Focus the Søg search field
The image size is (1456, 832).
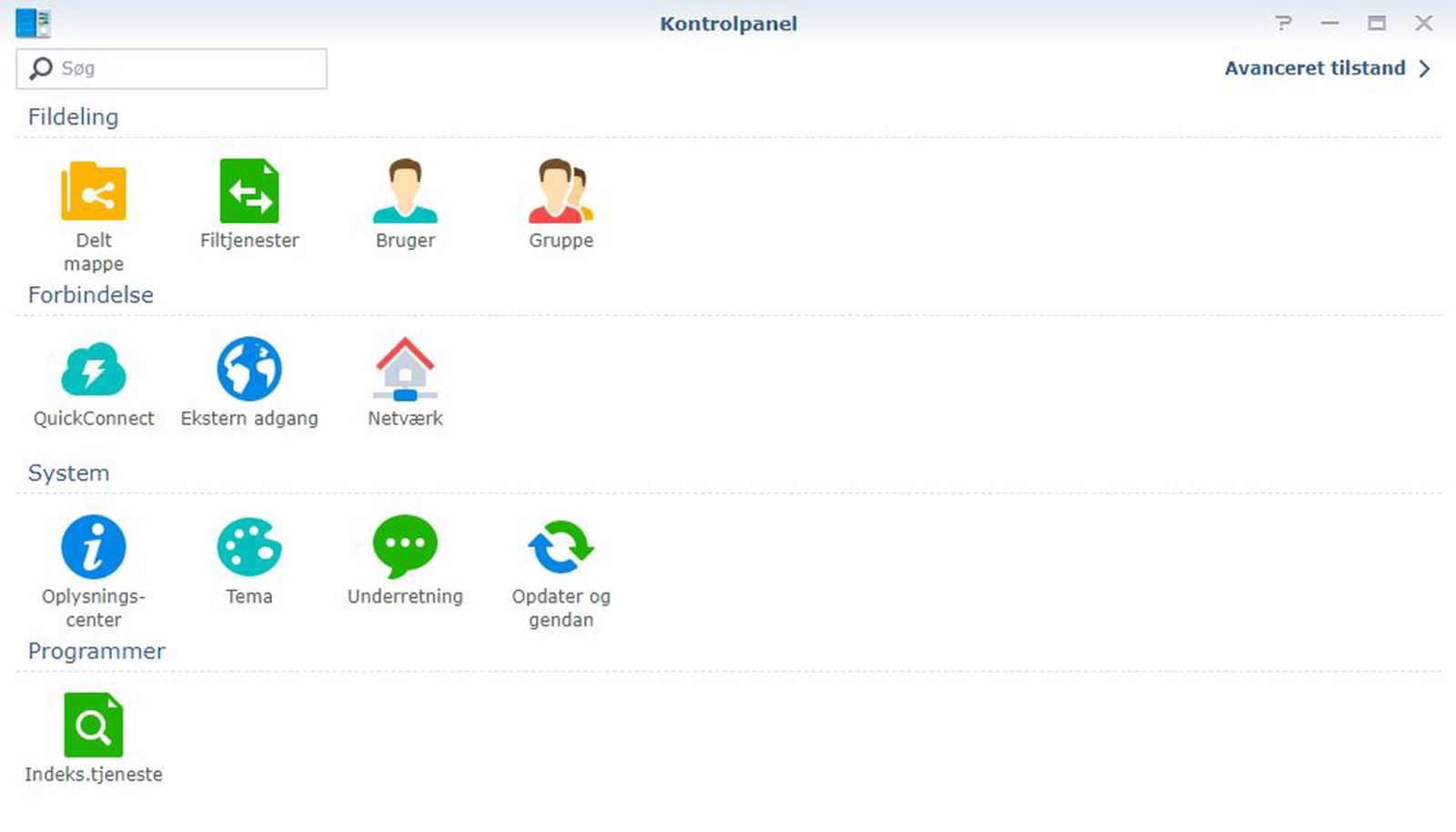coord(171,68)
